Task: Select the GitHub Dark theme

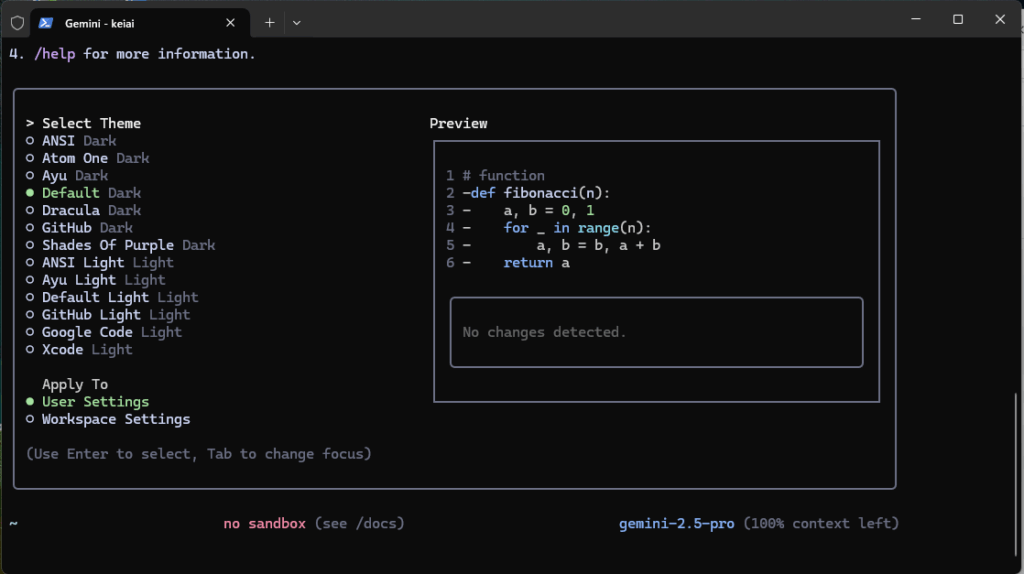Action: coord(80,228)
